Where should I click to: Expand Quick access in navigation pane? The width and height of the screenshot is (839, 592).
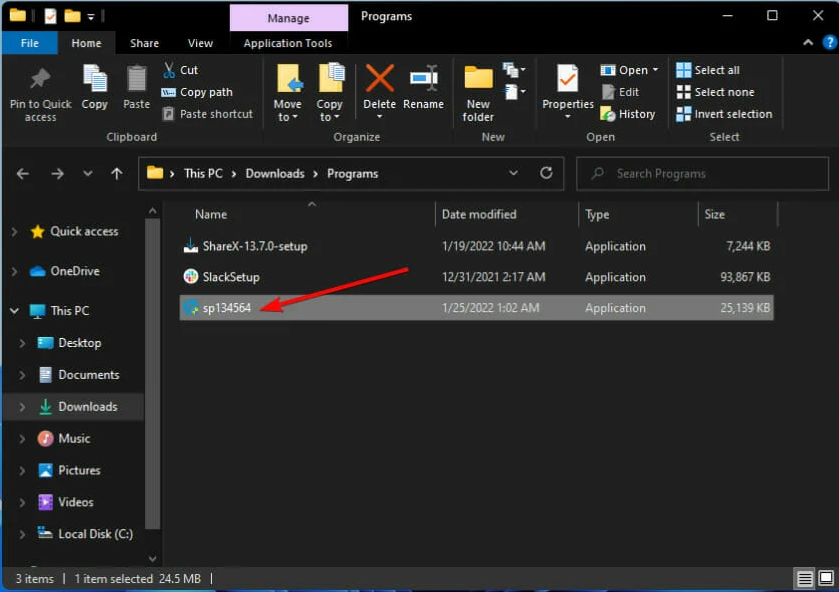(x=14, y=232)
